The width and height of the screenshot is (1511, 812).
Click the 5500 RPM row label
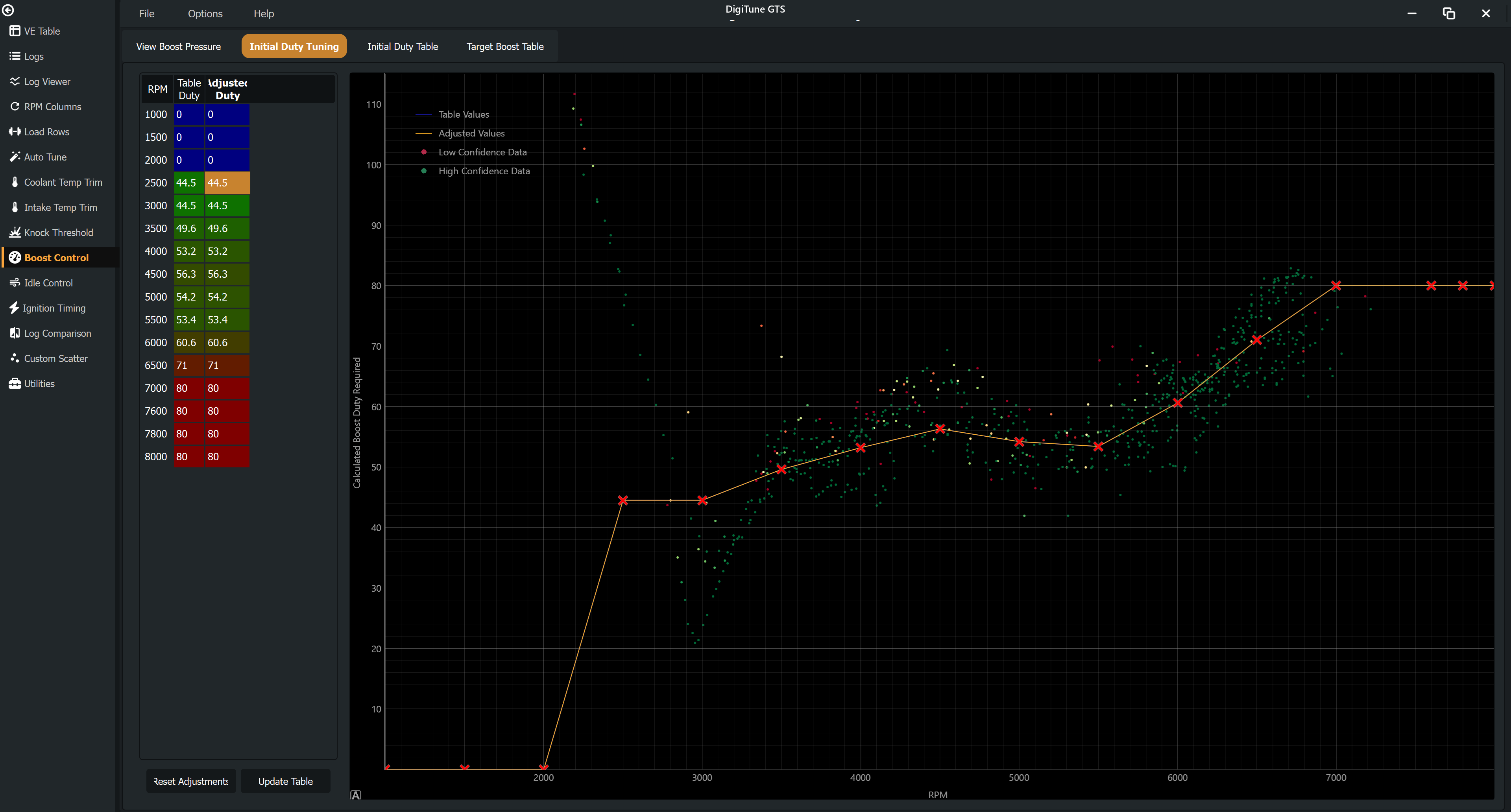156,319
